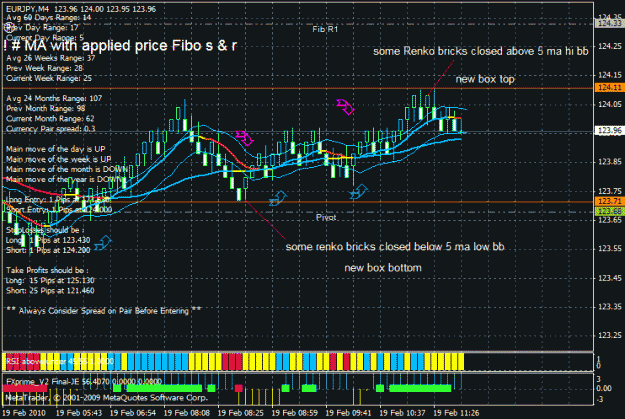Viewport: 625px width, 419px height.
Task: Select 'Current Month Range: 62' line
Action: point(50,119)
